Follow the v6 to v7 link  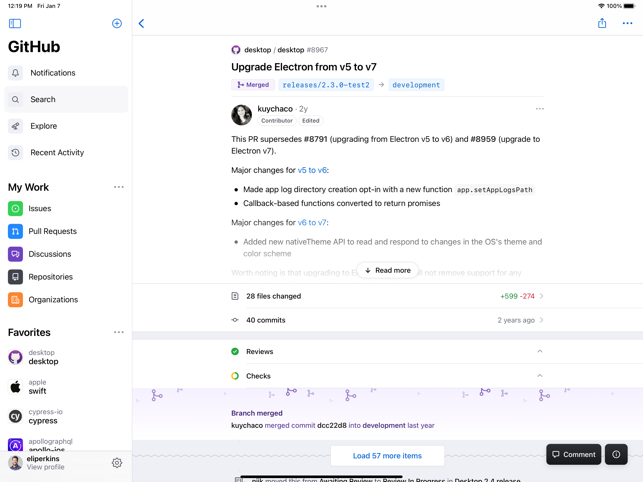pyautogui.click(x=312, y=223)
